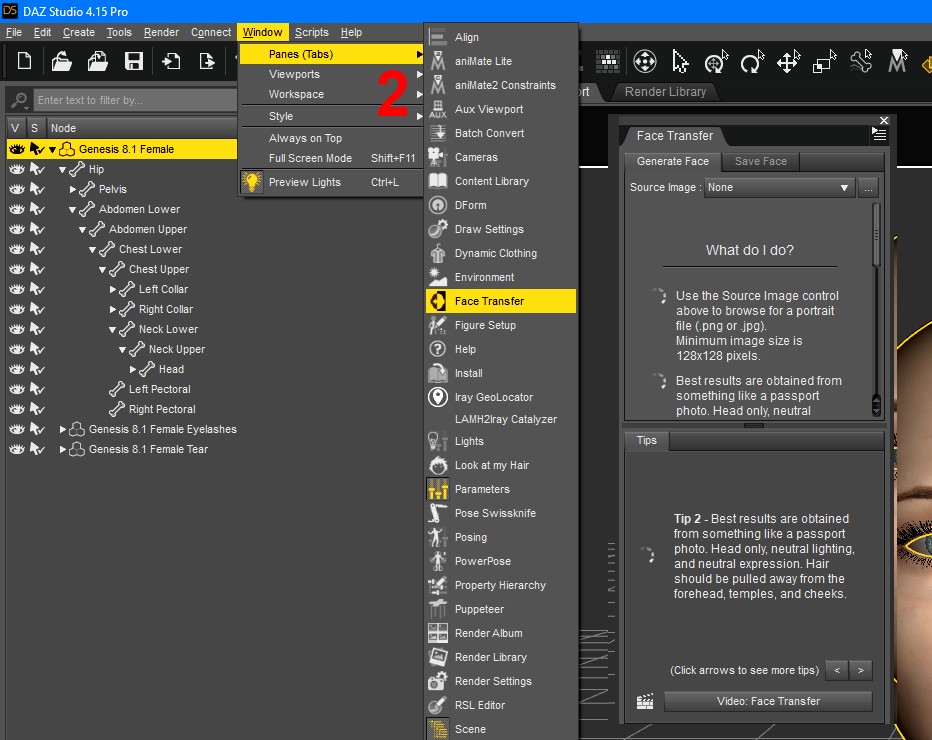This screenshot has width=932, height=740.
Task: Open the Scripts menu
Action: coord(311,32)
